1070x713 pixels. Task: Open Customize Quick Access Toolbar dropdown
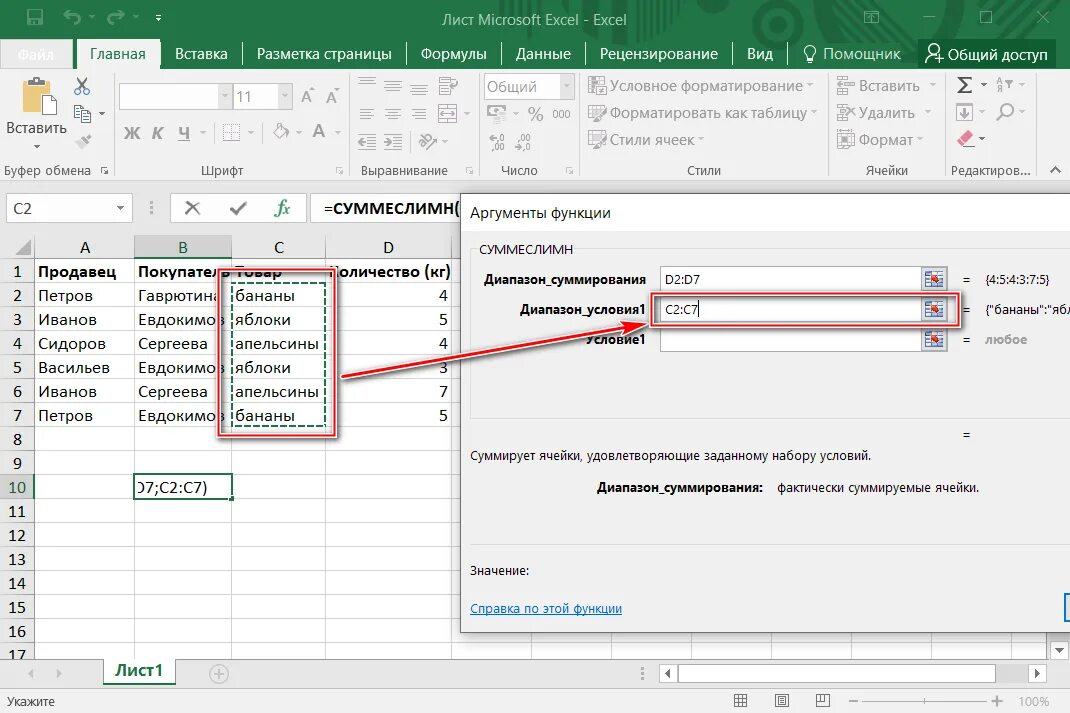tap(158, 18)
